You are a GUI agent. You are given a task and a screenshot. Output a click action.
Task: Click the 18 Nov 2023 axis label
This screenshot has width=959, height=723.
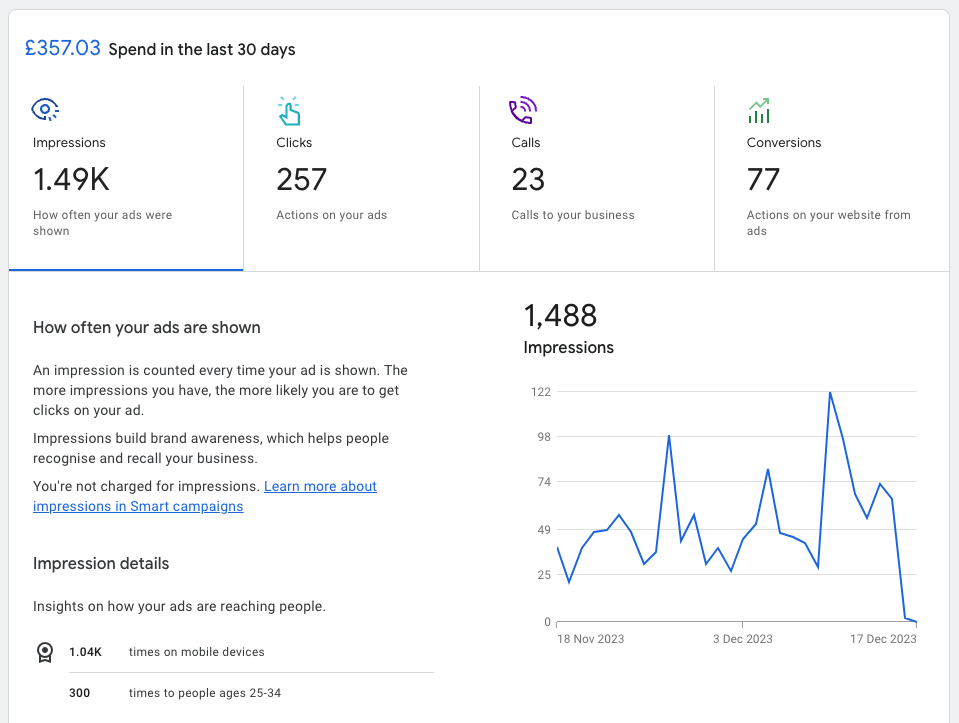[x=590, y=639]
